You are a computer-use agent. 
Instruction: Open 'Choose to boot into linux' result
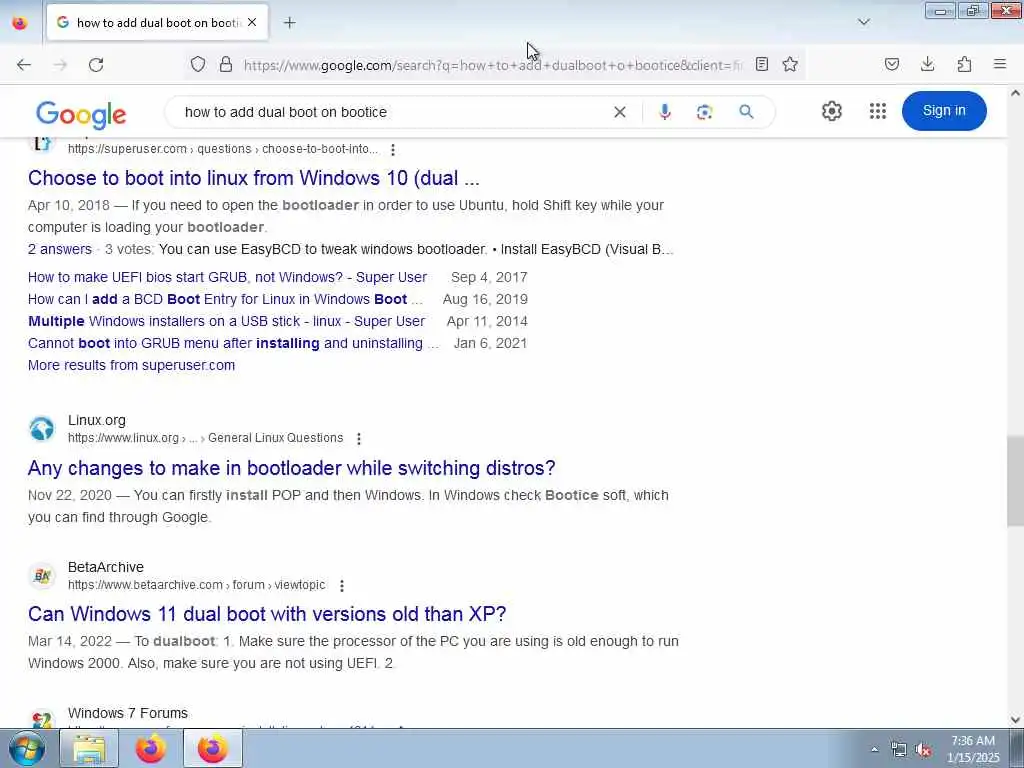coord(253,178)
